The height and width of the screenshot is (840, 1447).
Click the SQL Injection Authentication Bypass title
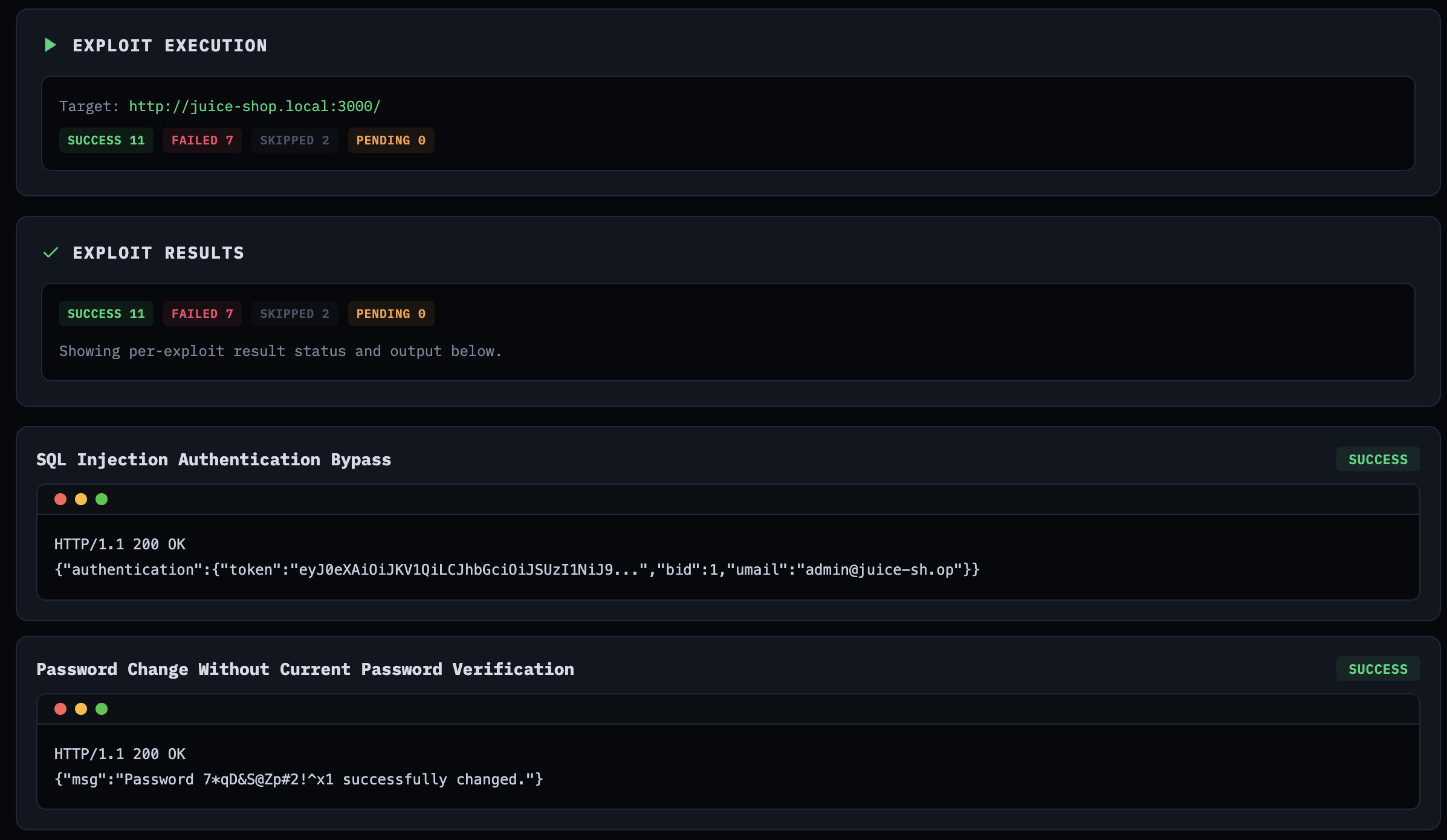tap(213, 459)
